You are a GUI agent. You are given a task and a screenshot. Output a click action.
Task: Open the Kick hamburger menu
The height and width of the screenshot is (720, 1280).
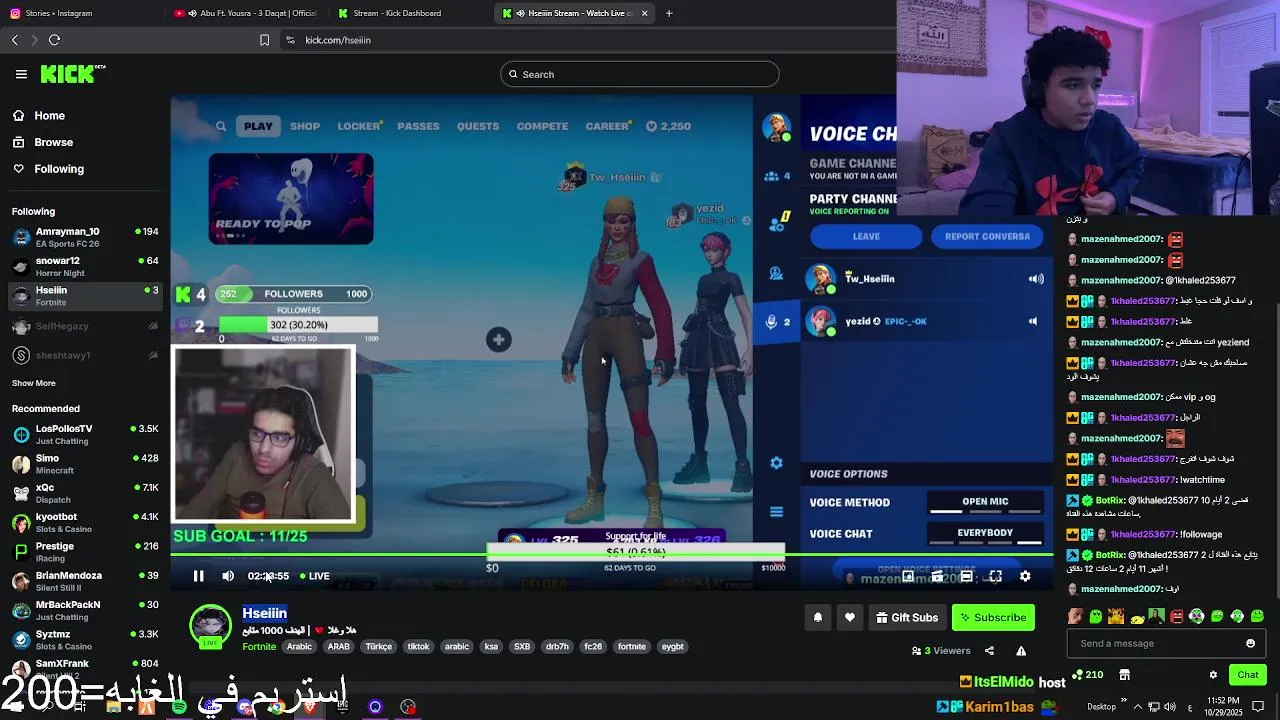(x=21, y=74)
